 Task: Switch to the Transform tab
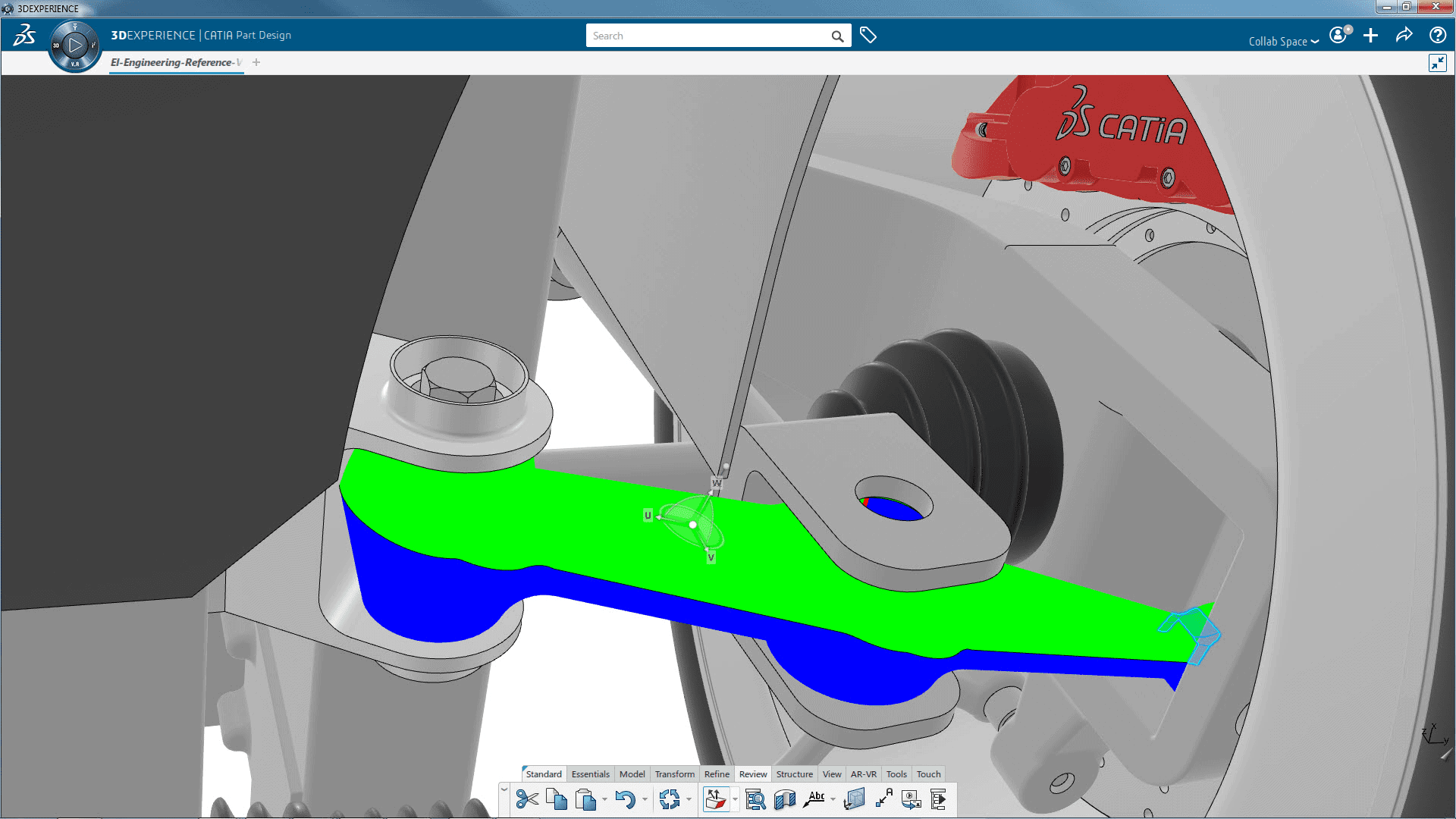(x=674, y=774)
